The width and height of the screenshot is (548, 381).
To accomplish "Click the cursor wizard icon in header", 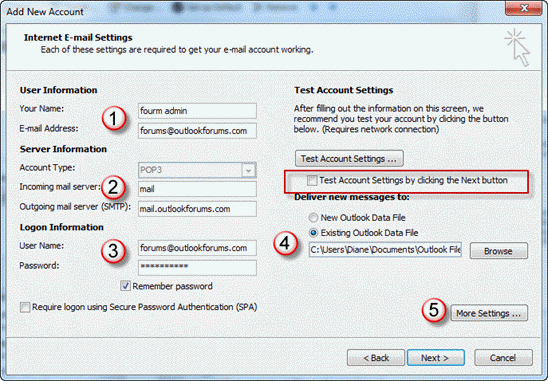I will tap(518, 48).
